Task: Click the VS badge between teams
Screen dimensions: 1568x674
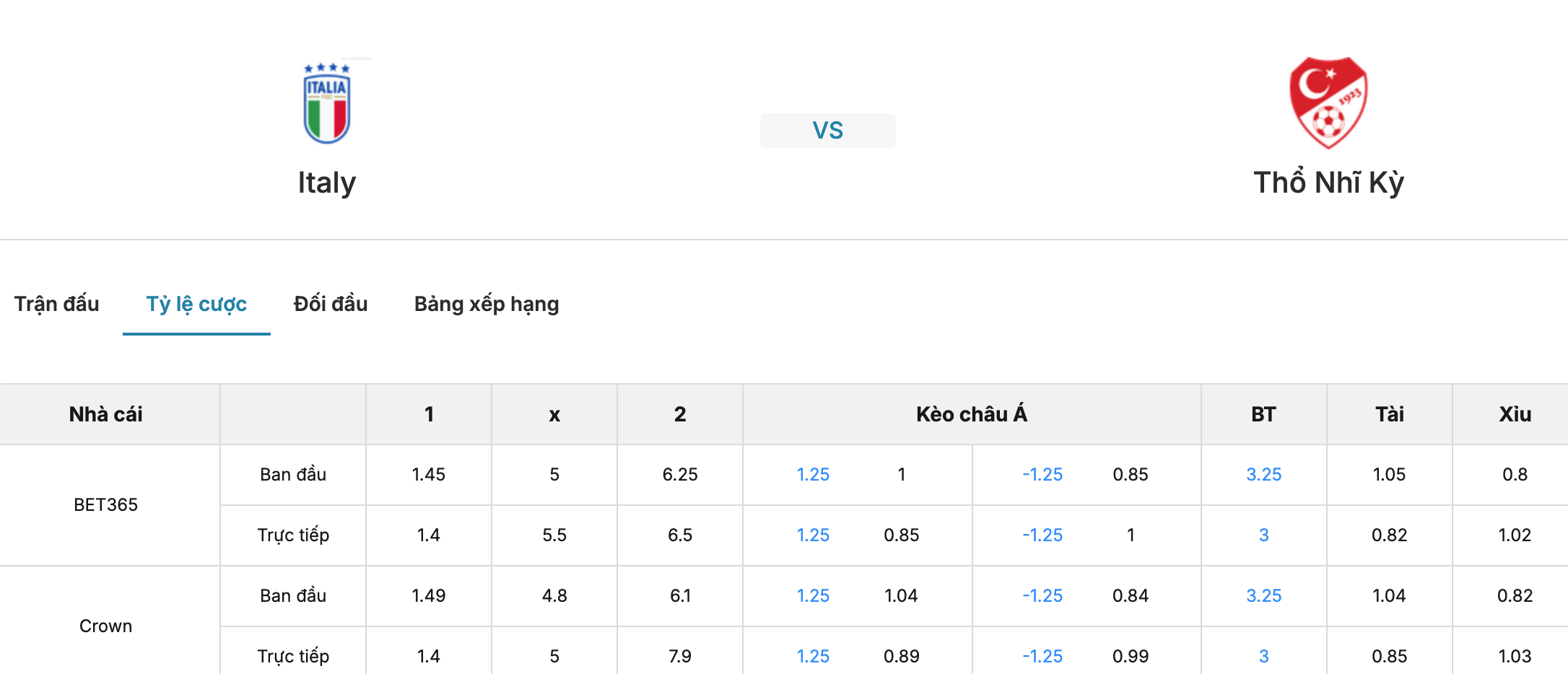Action: coord(828,131)
